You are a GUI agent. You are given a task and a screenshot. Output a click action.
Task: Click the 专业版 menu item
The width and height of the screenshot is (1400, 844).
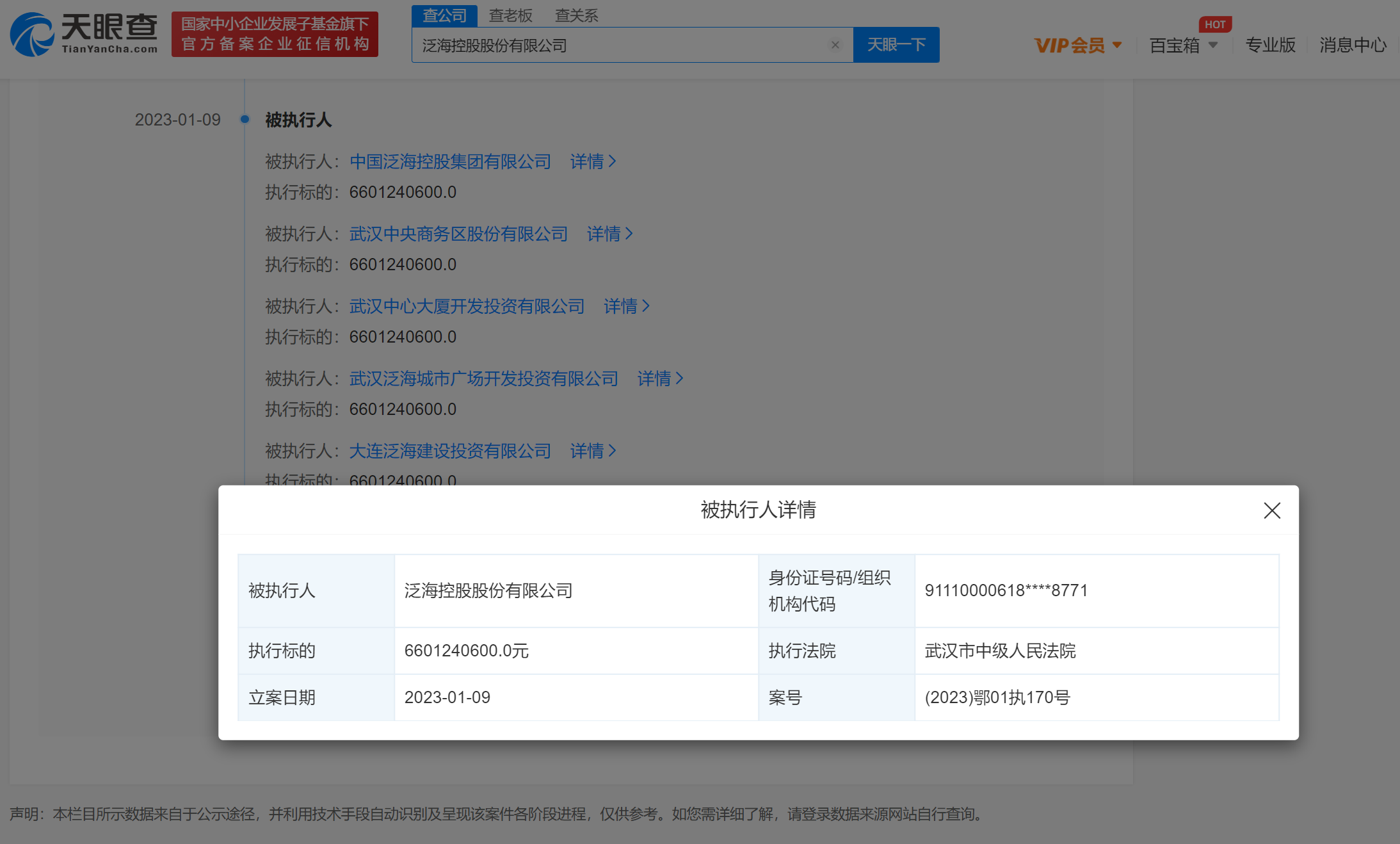click(x=1270, y=45)
